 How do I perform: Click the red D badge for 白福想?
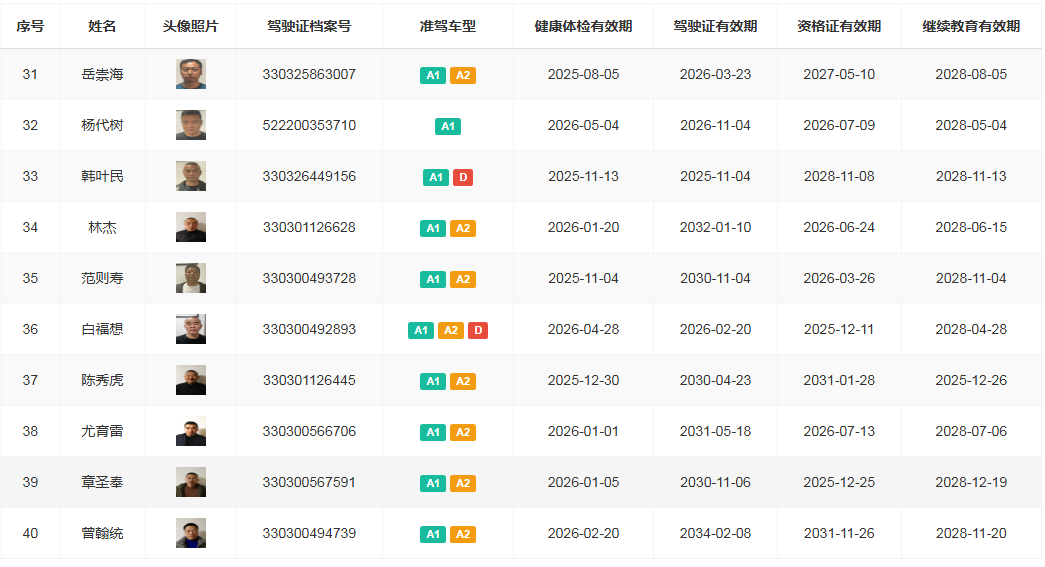478,330
